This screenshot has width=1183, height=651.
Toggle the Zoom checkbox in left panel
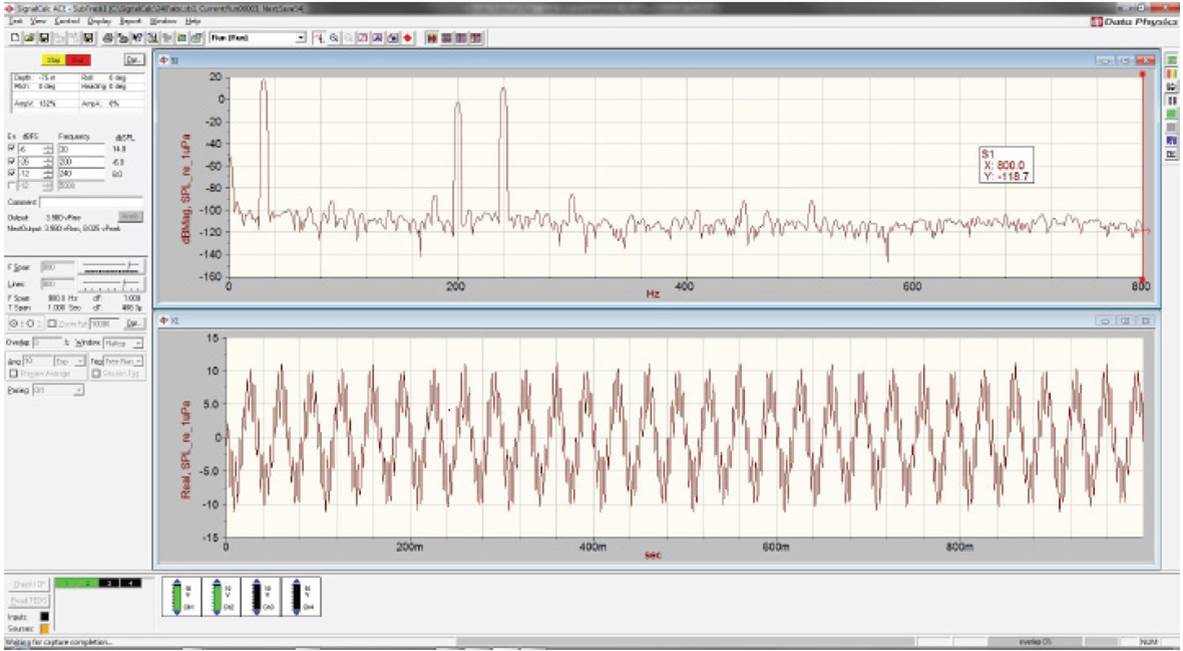tap(52, 324)
